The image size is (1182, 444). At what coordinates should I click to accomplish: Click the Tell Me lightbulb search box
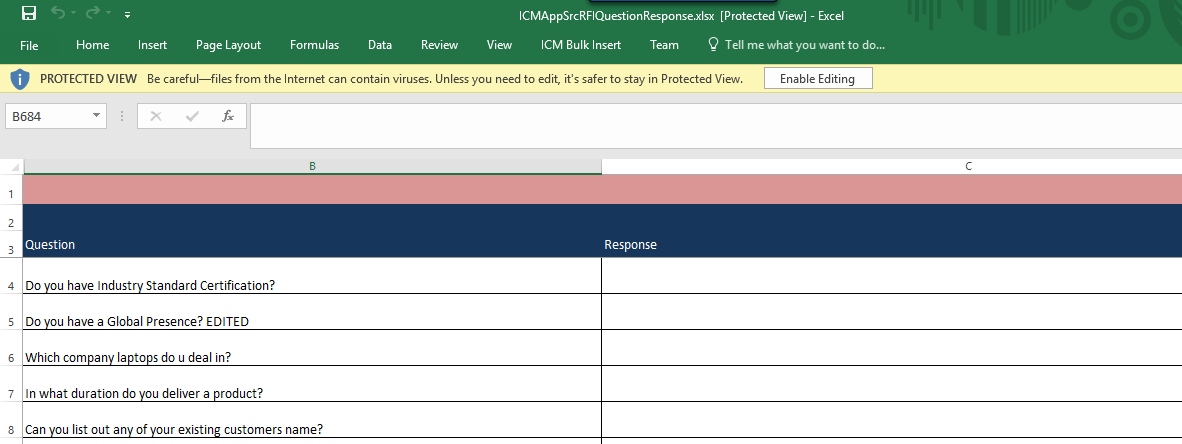click(796, 45)
